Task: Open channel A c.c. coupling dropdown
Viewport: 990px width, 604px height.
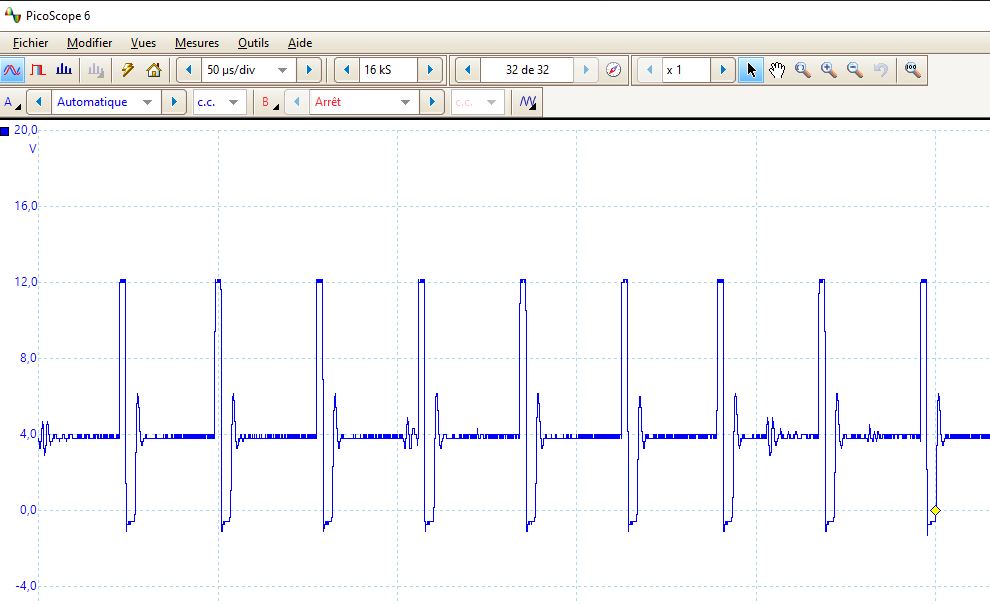Action: [218, 102]
